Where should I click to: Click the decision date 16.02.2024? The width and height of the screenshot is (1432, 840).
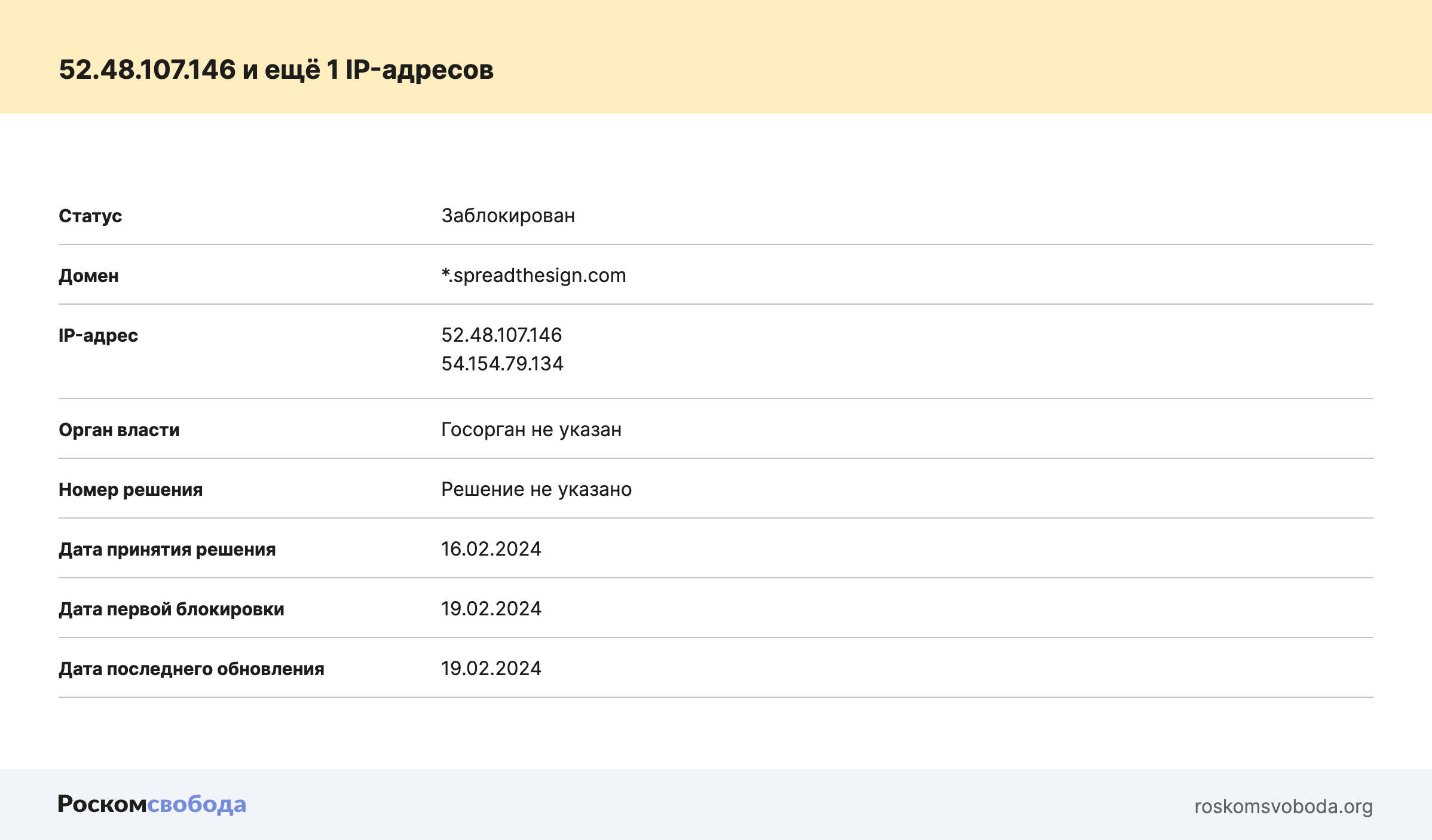[x=491, y=549]
